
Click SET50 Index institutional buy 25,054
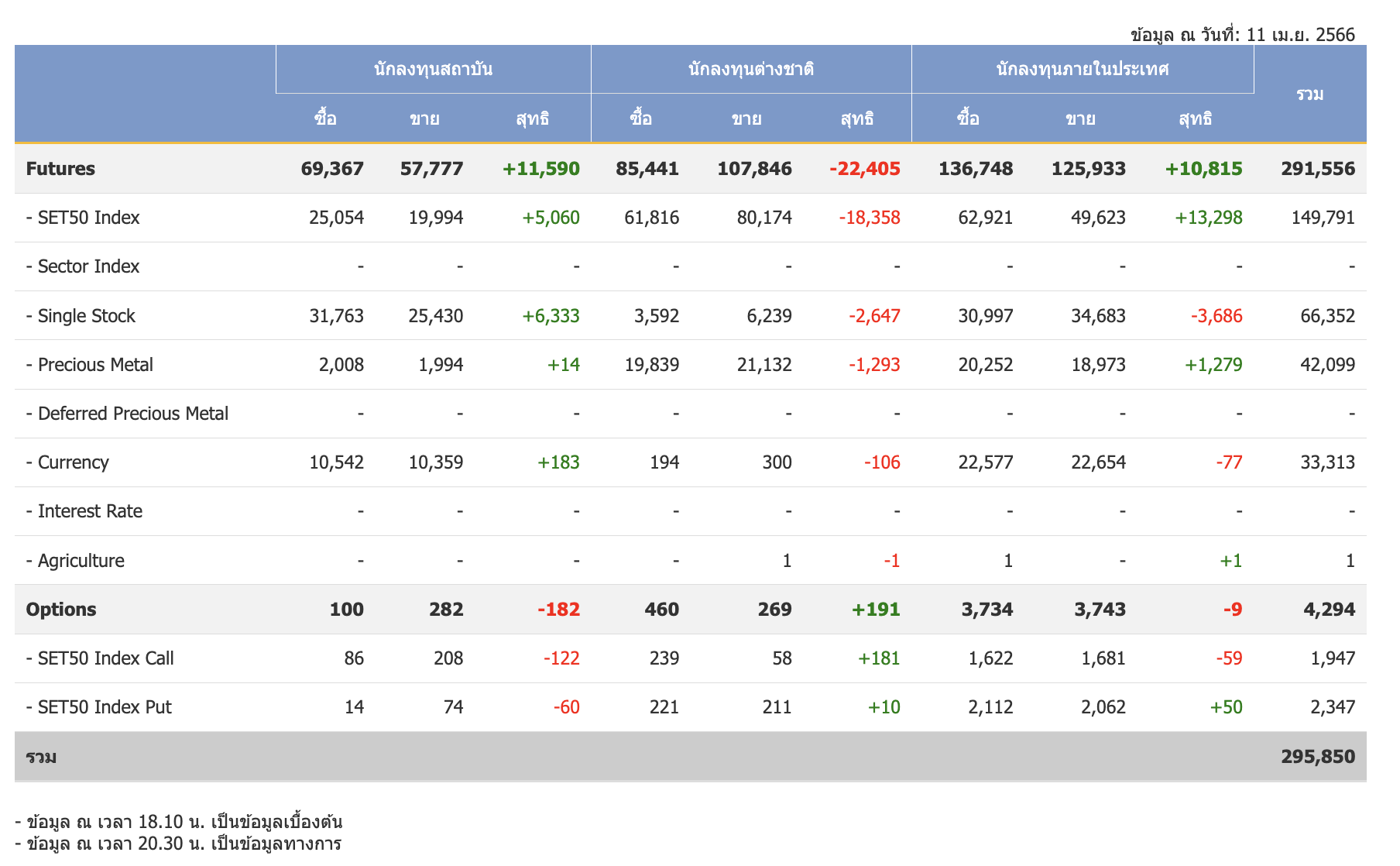tap(337, 218)
